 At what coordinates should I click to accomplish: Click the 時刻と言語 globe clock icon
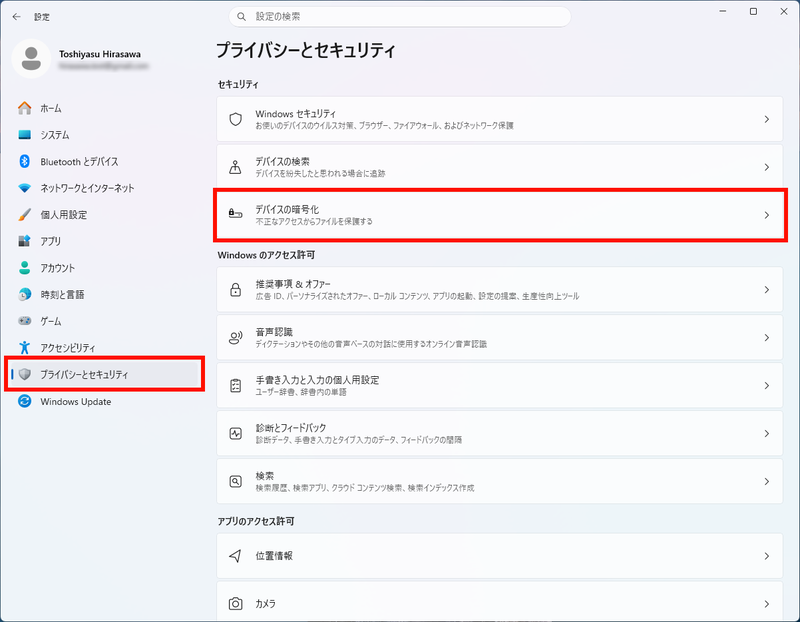point(24,294)
